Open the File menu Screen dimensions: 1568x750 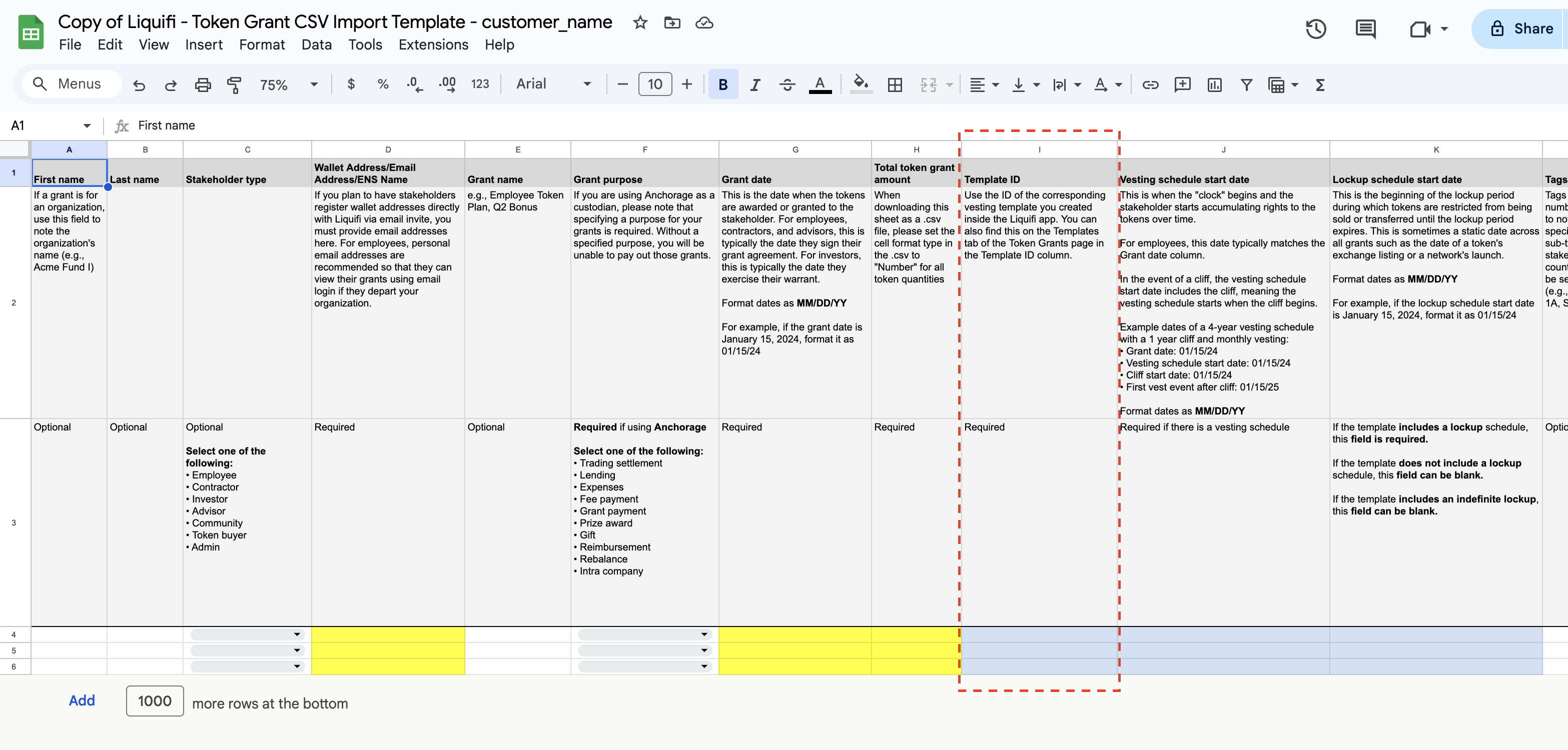[70, 45]
